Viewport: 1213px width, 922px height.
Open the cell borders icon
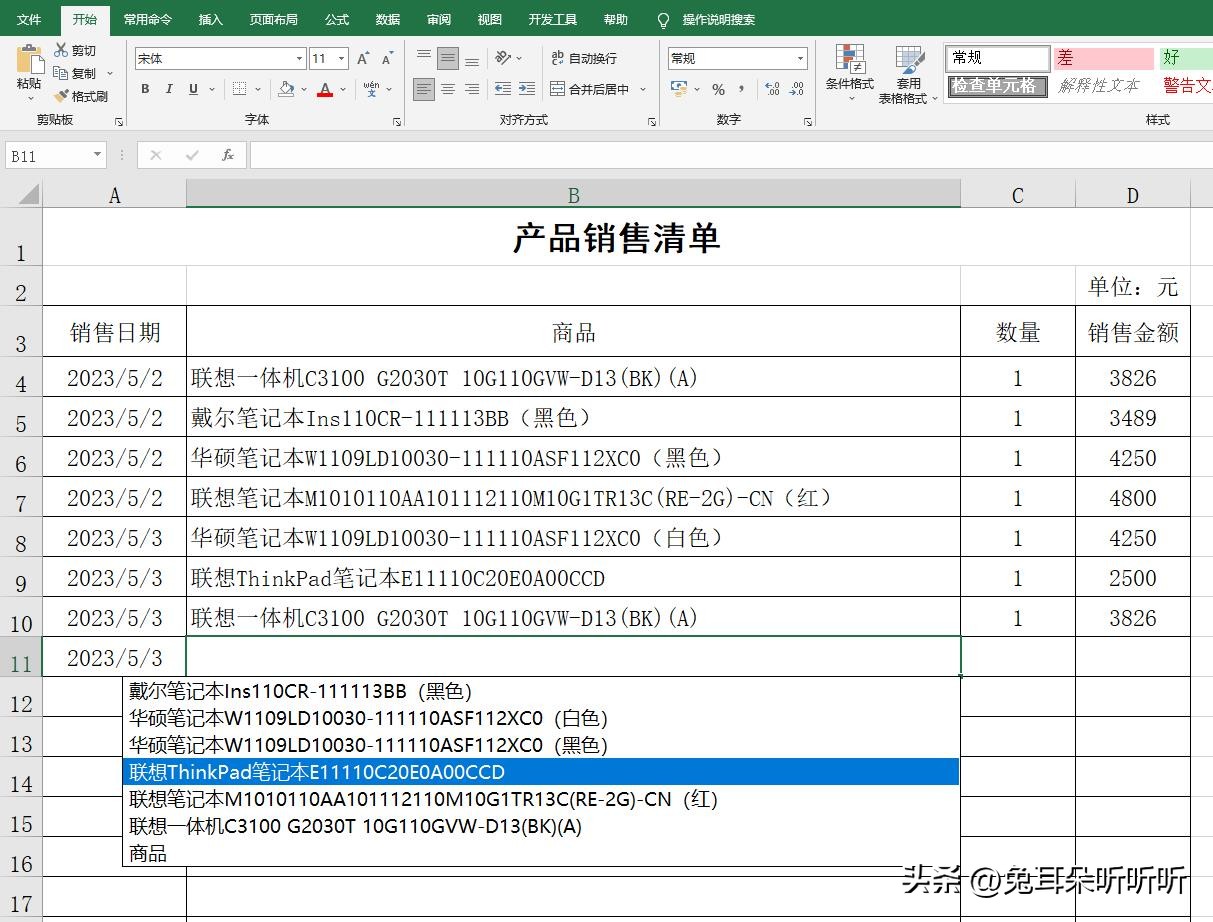coord(238,89)
